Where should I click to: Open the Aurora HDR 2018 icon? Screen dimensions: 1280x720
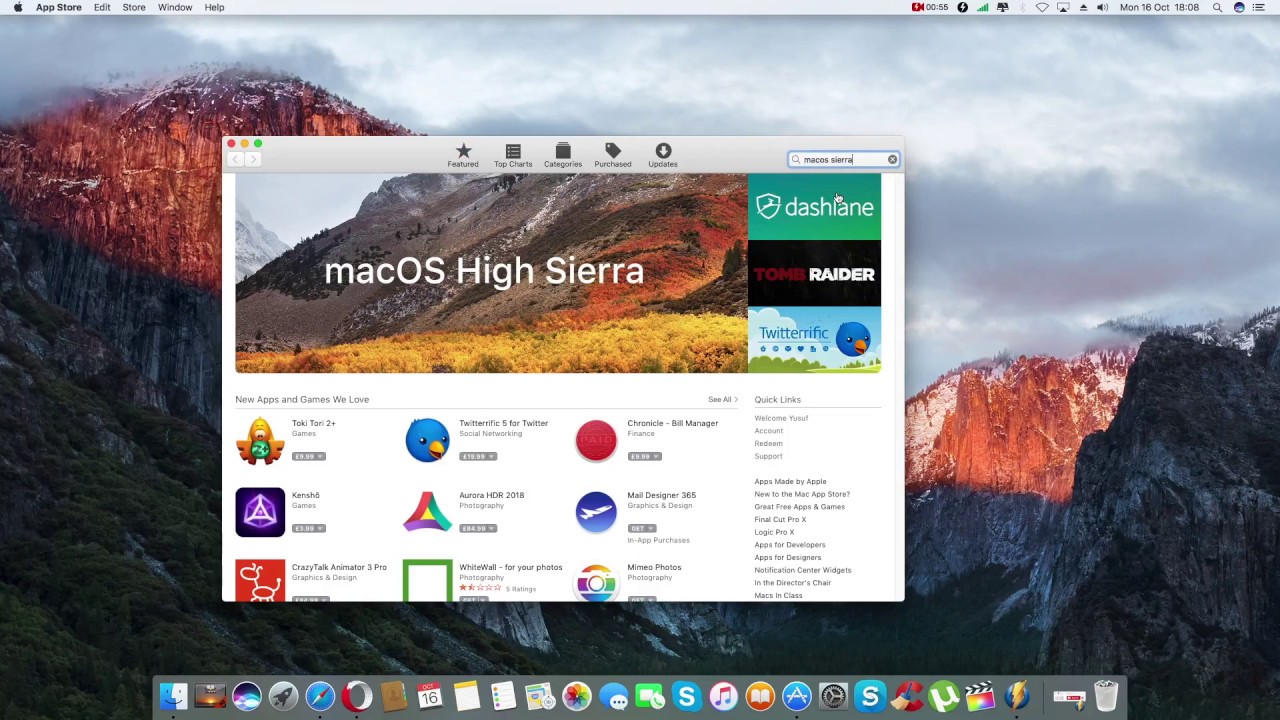click(428, 512)
